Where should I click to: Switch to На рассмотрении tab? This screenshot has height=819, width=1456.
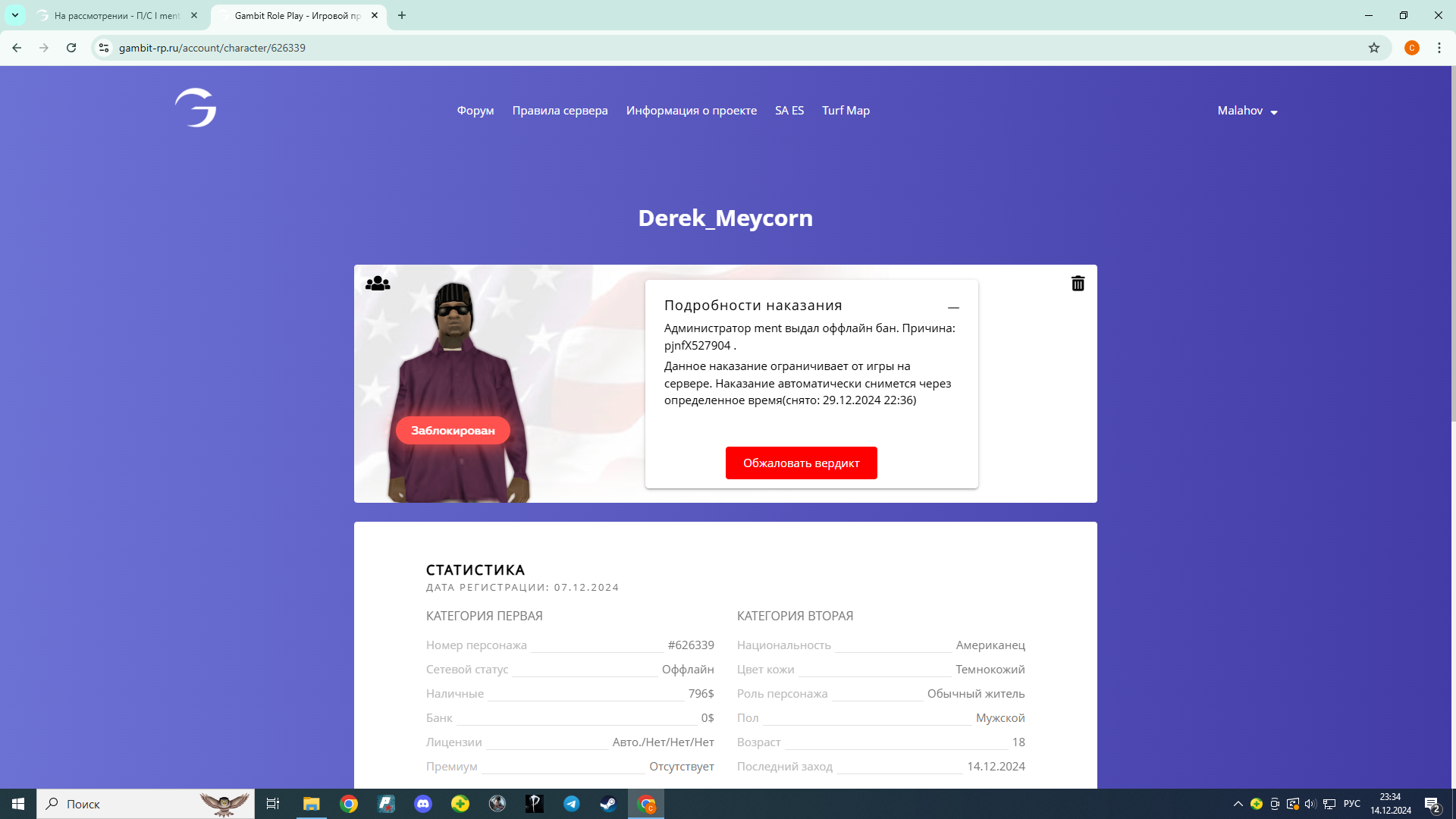point(118,15)
